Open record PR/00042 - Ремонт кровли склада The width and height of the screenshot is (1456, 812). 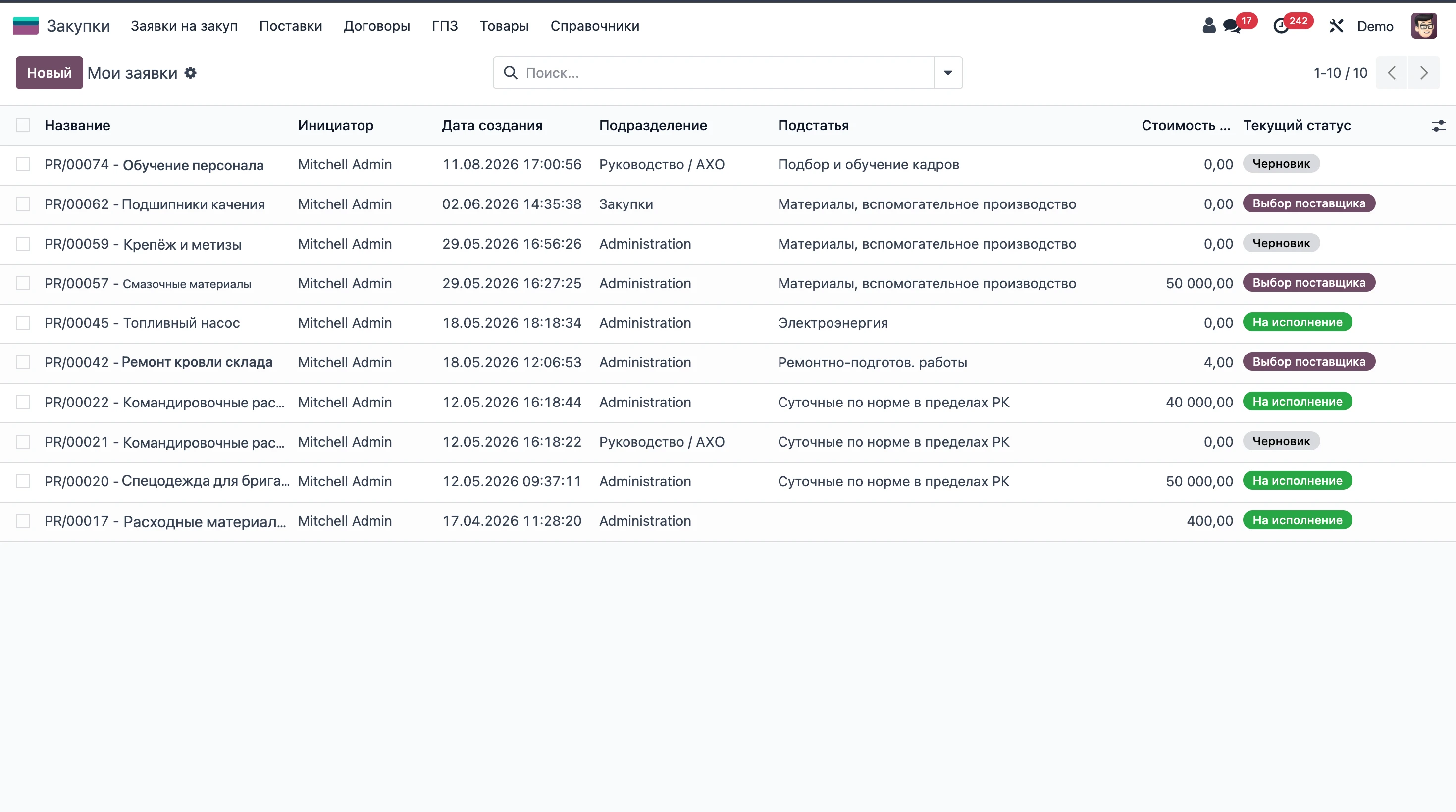tap(158, 363)
